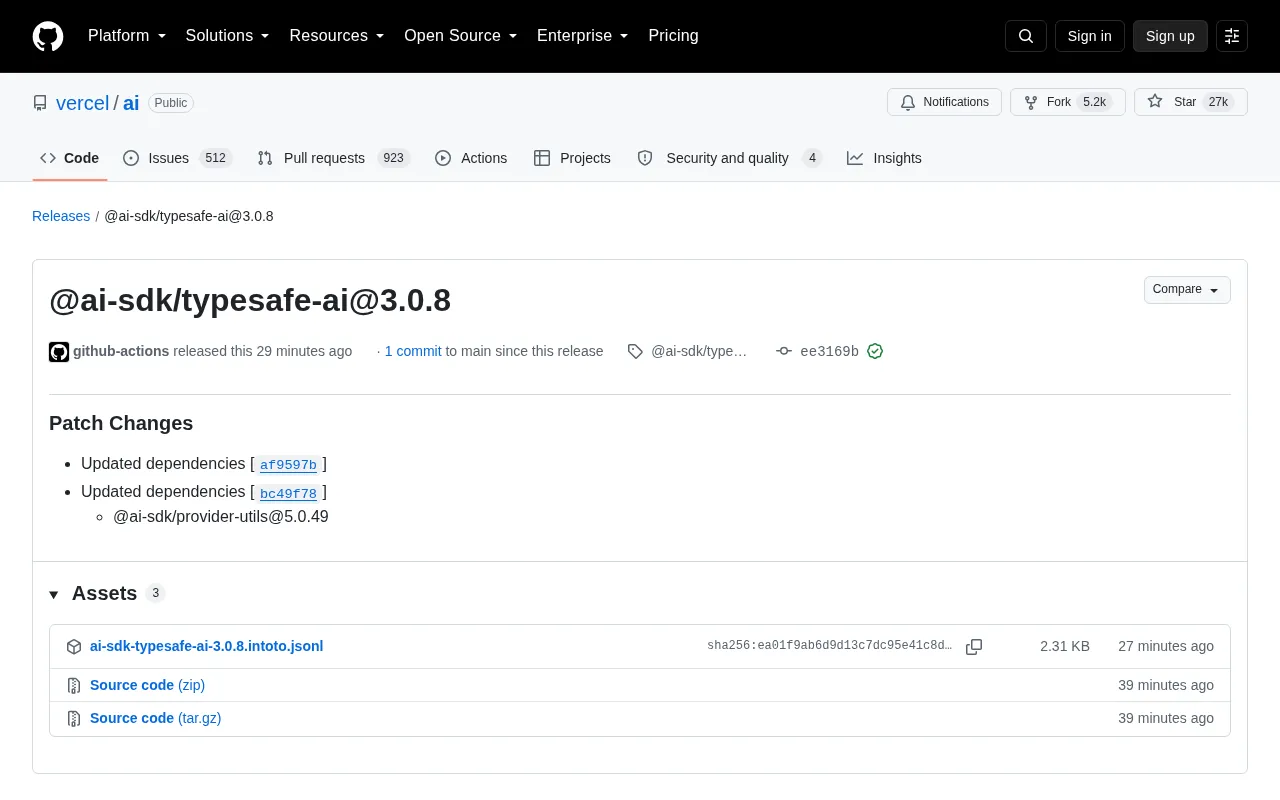Click the green verified checkmark icon
1280x800 pixels.
pos(875,351)
